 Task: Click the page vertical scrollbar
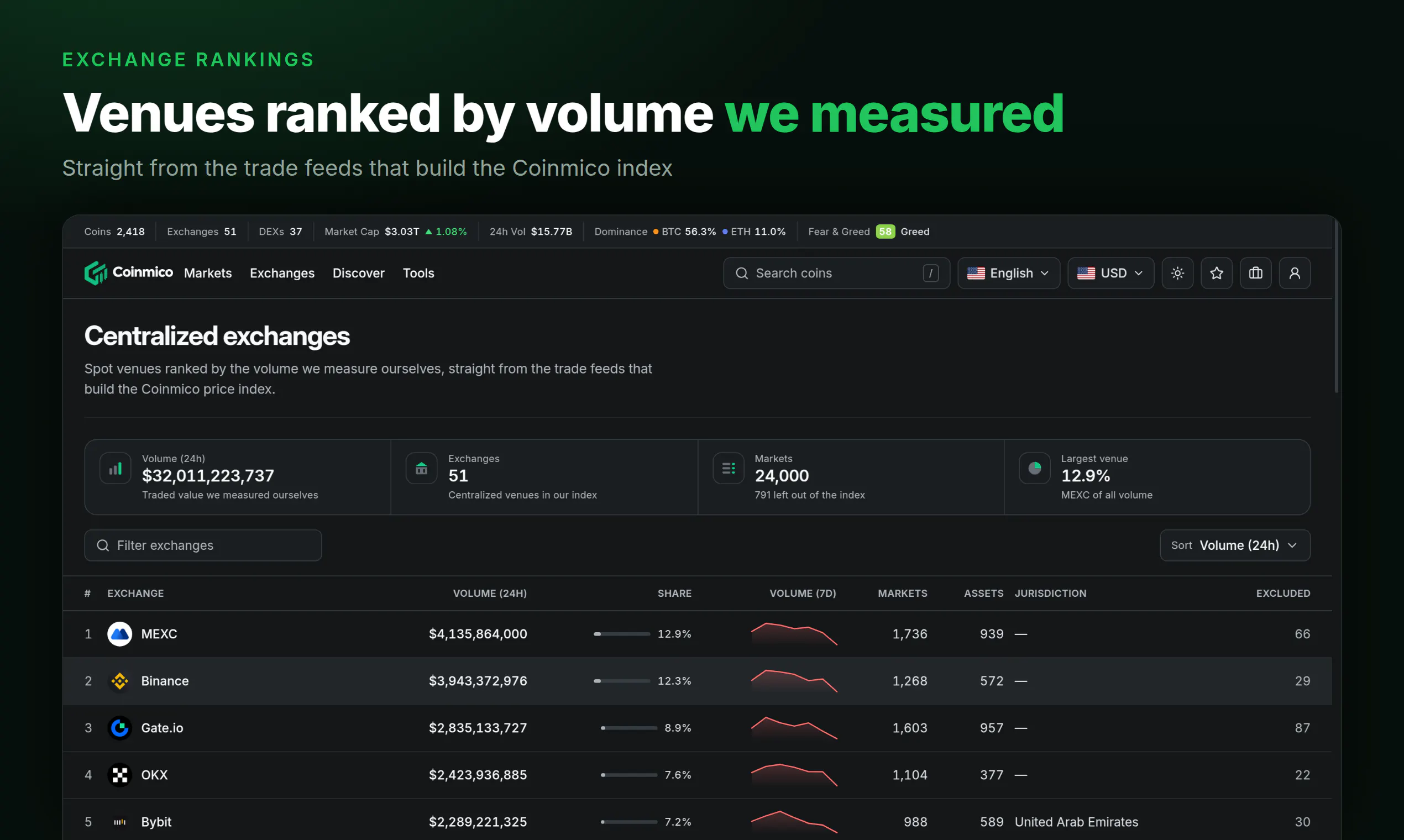click(x=1337, y=306)
